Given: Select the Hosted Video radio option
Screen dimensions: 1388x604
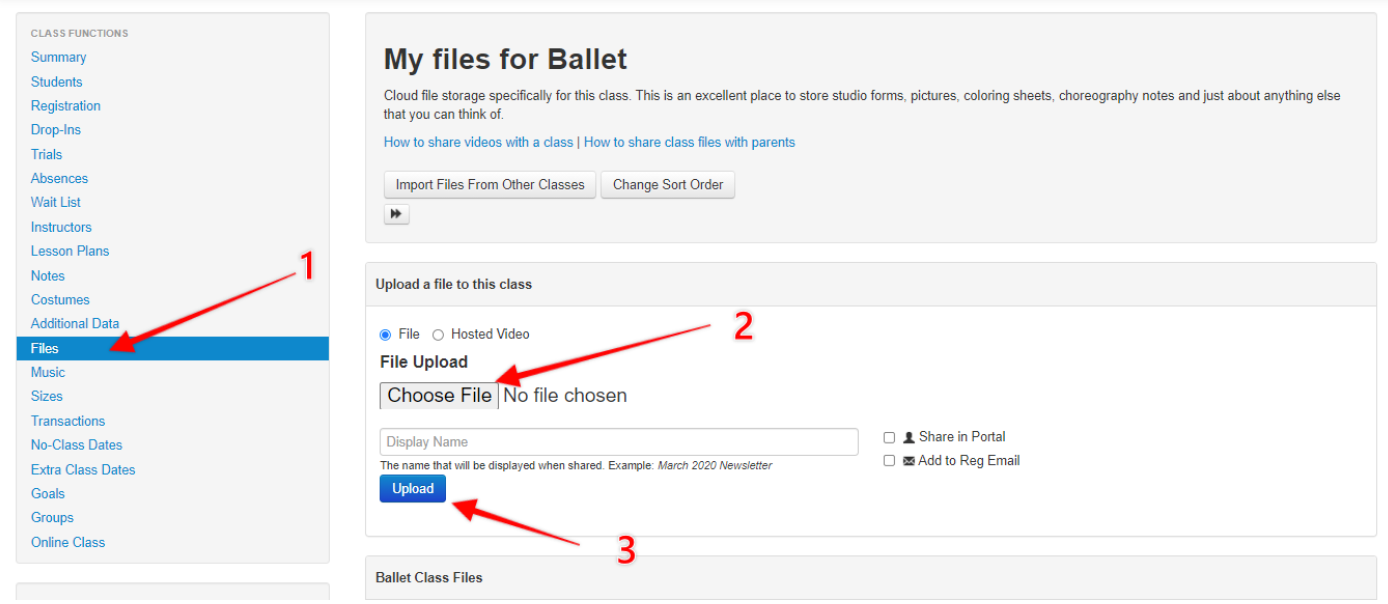Looking at the screenshot, I should (438, 335).
